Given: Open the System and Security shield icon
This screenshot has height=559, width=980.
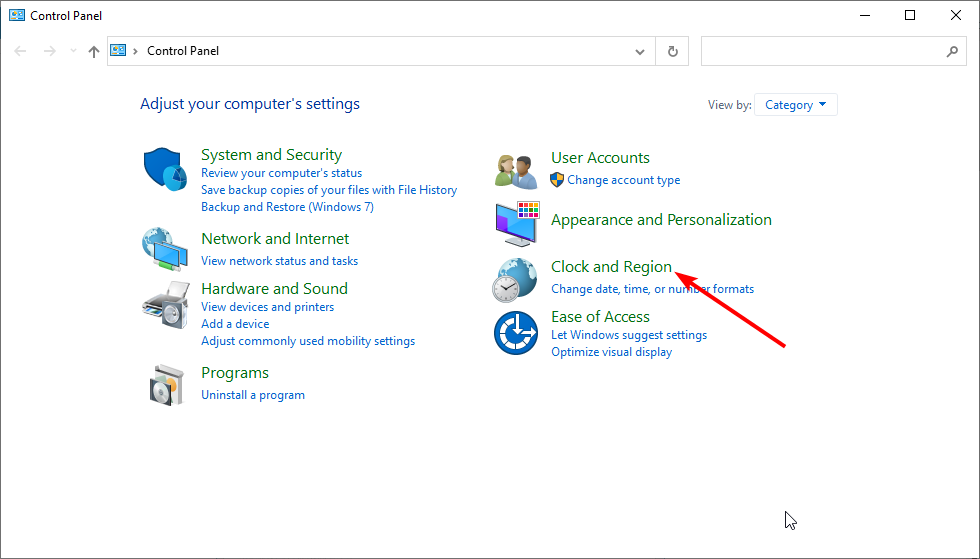Looking at the screenshot, I should (166, 169).
